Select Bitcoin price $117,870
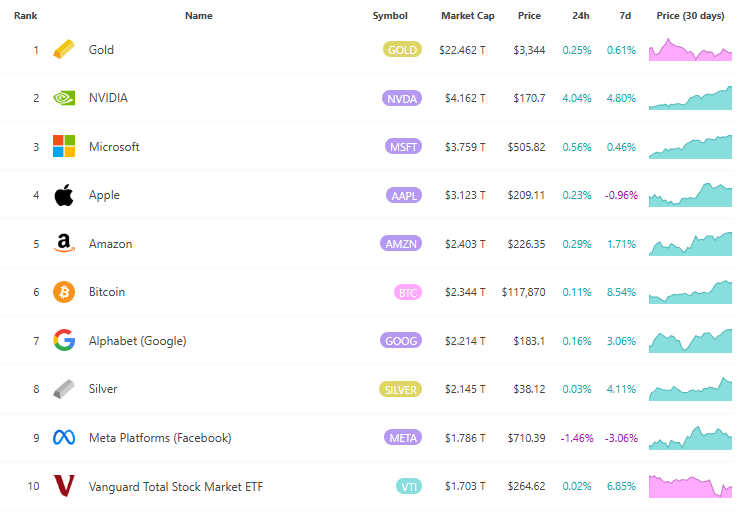738x519 pixels. [523, 292]
